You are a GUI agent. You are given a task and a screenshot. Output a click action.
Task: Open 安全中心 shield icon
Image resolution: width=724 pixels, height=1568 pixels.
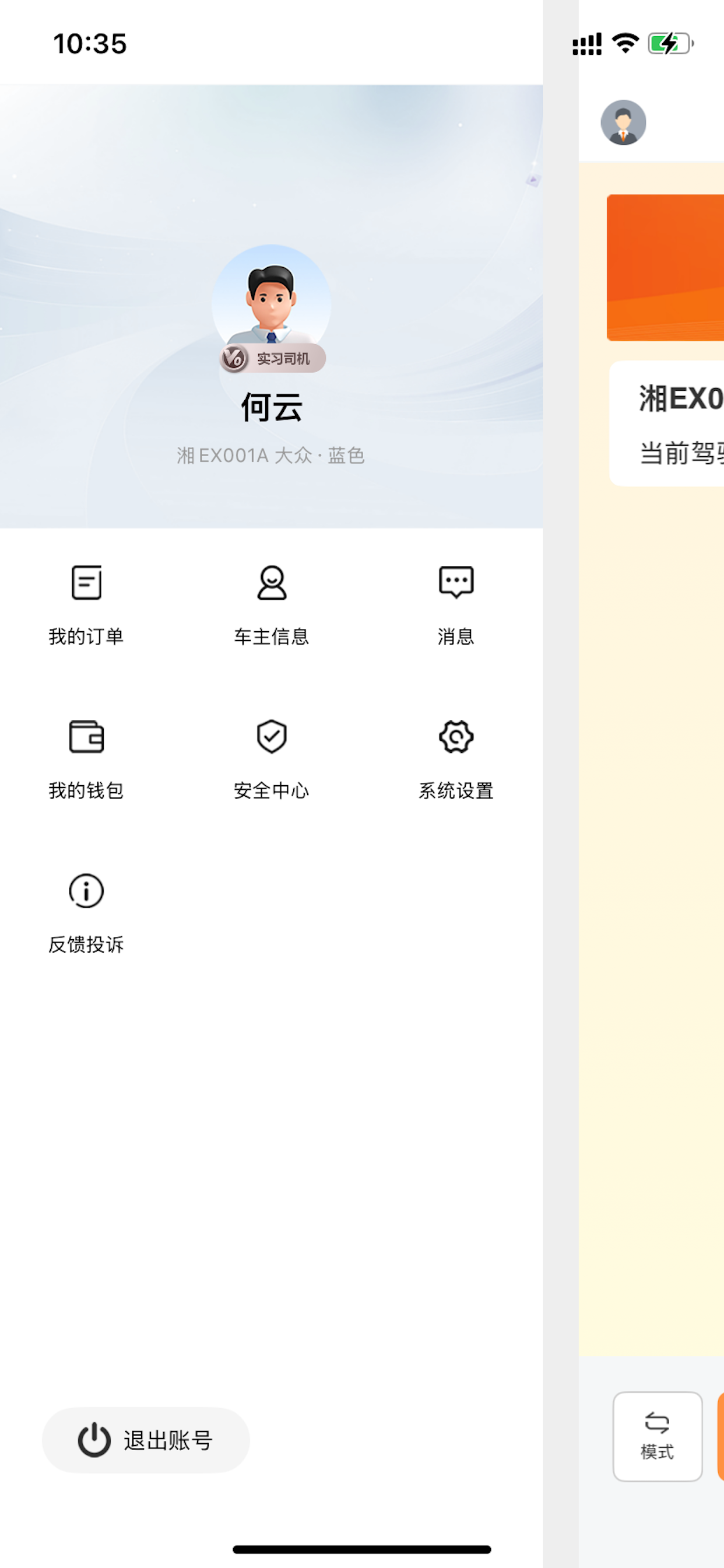271,737
